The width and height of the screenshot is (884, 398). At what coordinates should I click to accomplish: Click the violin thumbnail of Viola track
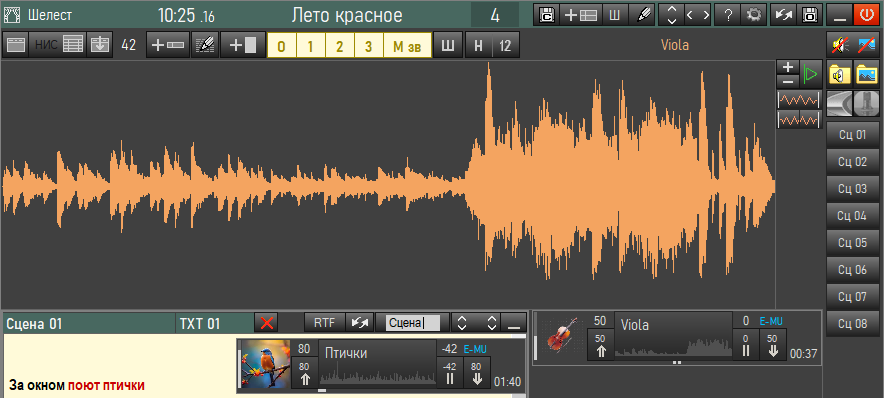(x=562, y=335)
